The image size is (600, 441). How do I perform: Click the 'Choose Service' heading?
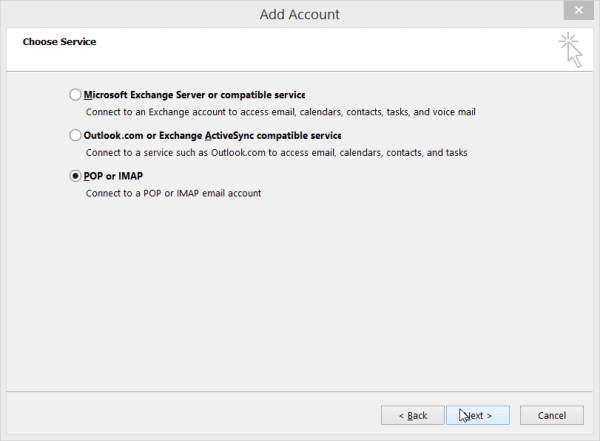point(59,41)
